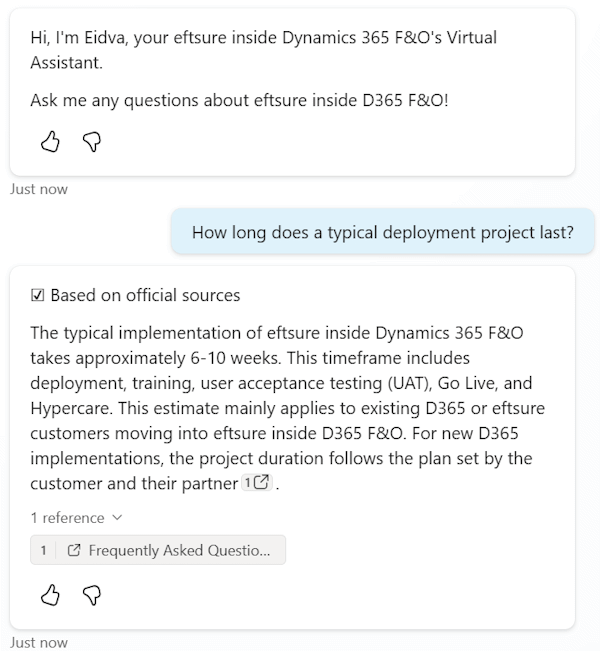Click thumbs down on Eidva's welcome message
The width and height of the screenshot is (600, 651).
92,143
